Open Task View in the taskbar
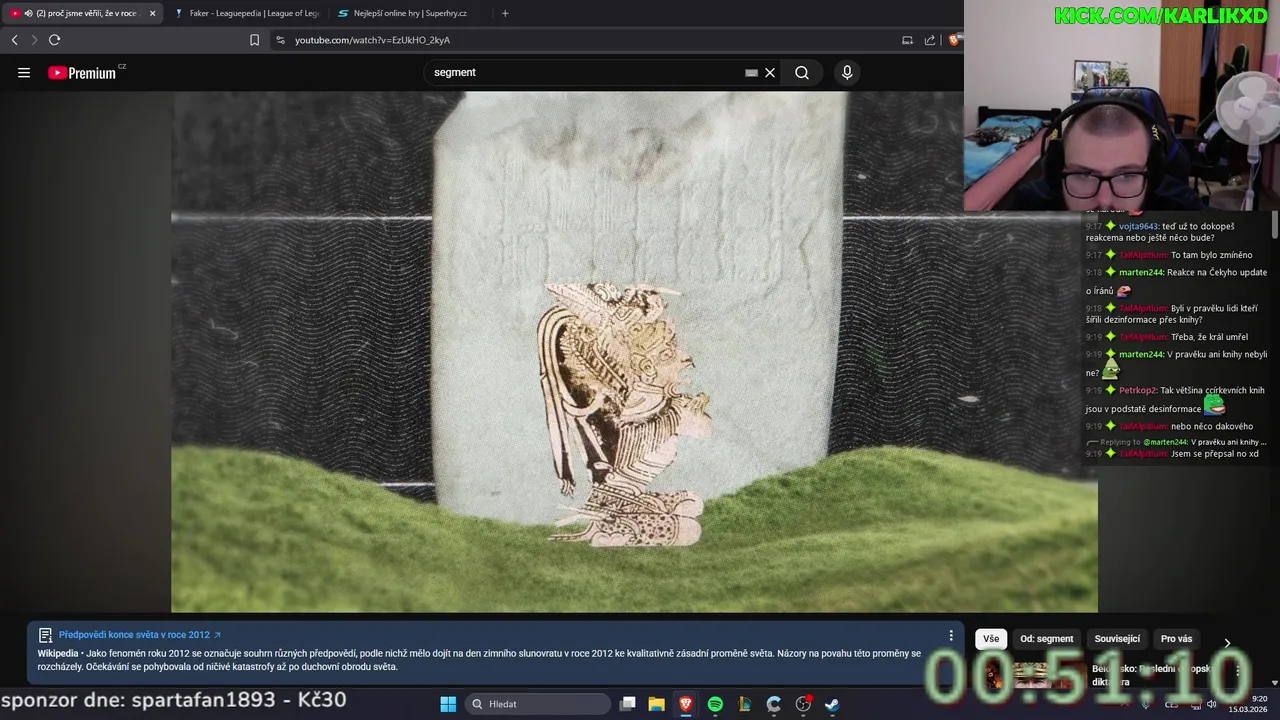Image resolution: width=1280 pixels, height=720 pixels. coord(627,704)
